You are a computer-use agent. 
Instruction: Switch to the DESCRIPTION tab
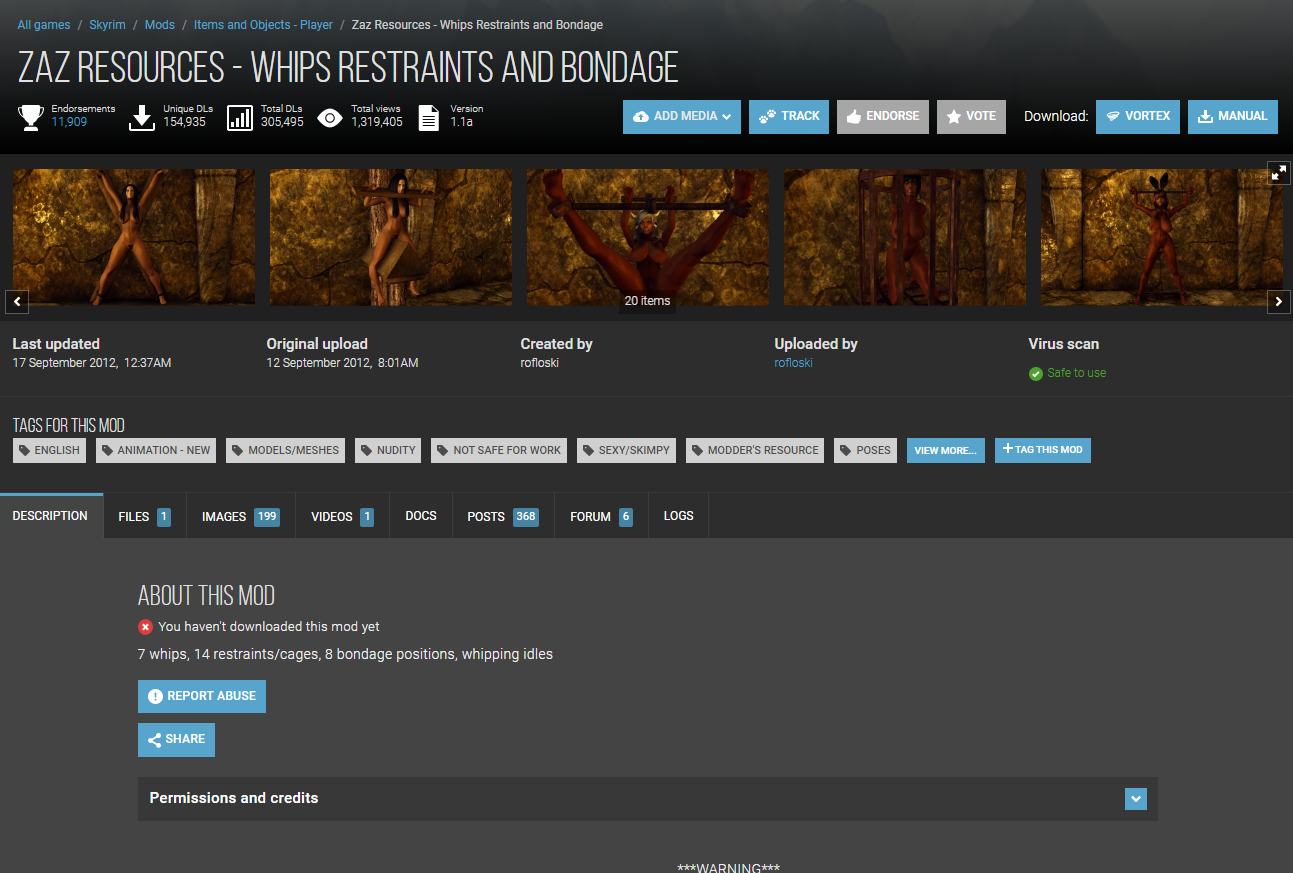pyautogui.click(x=50, y=516)
